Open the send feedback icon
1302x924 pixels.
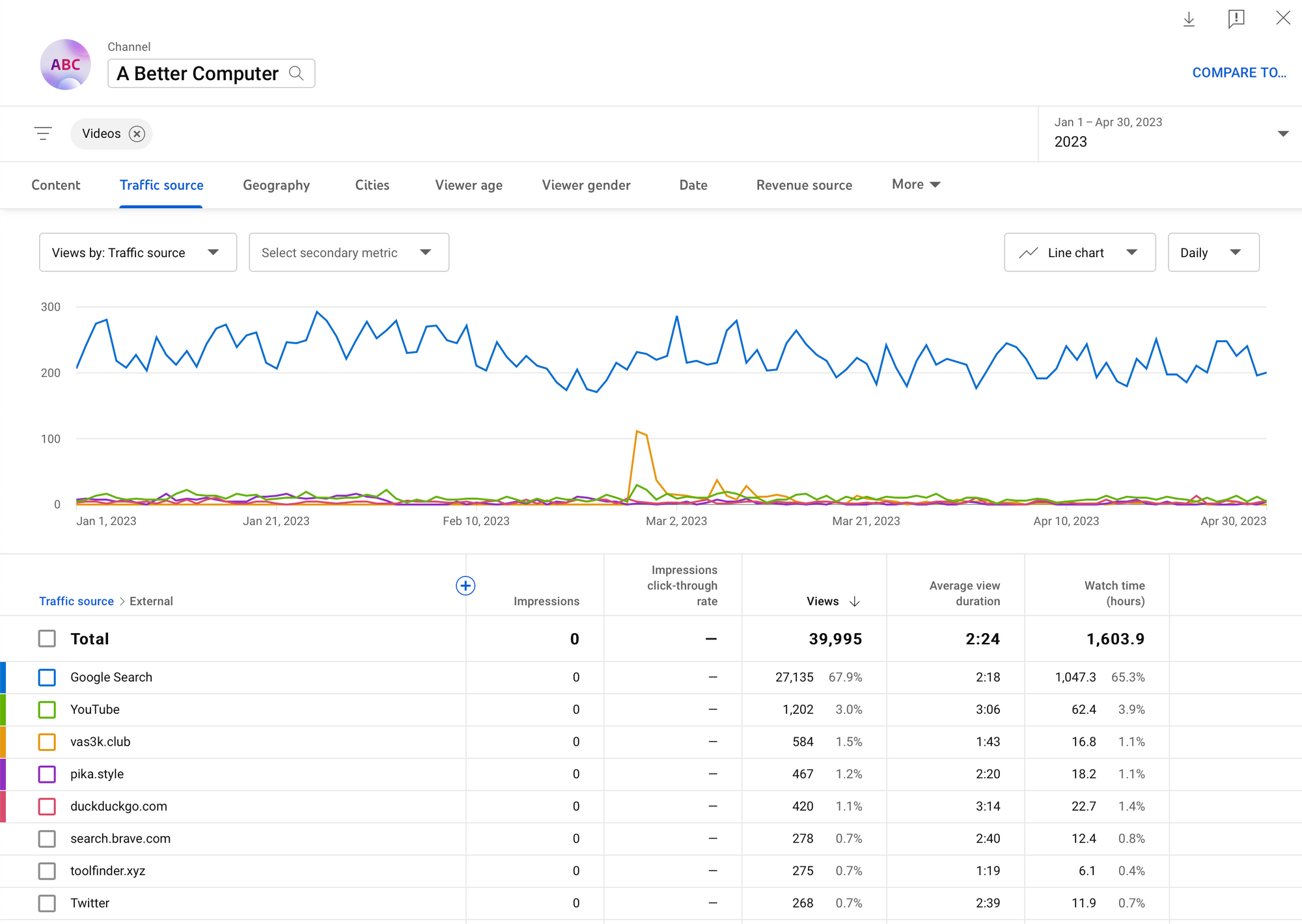pos(1236,19)
